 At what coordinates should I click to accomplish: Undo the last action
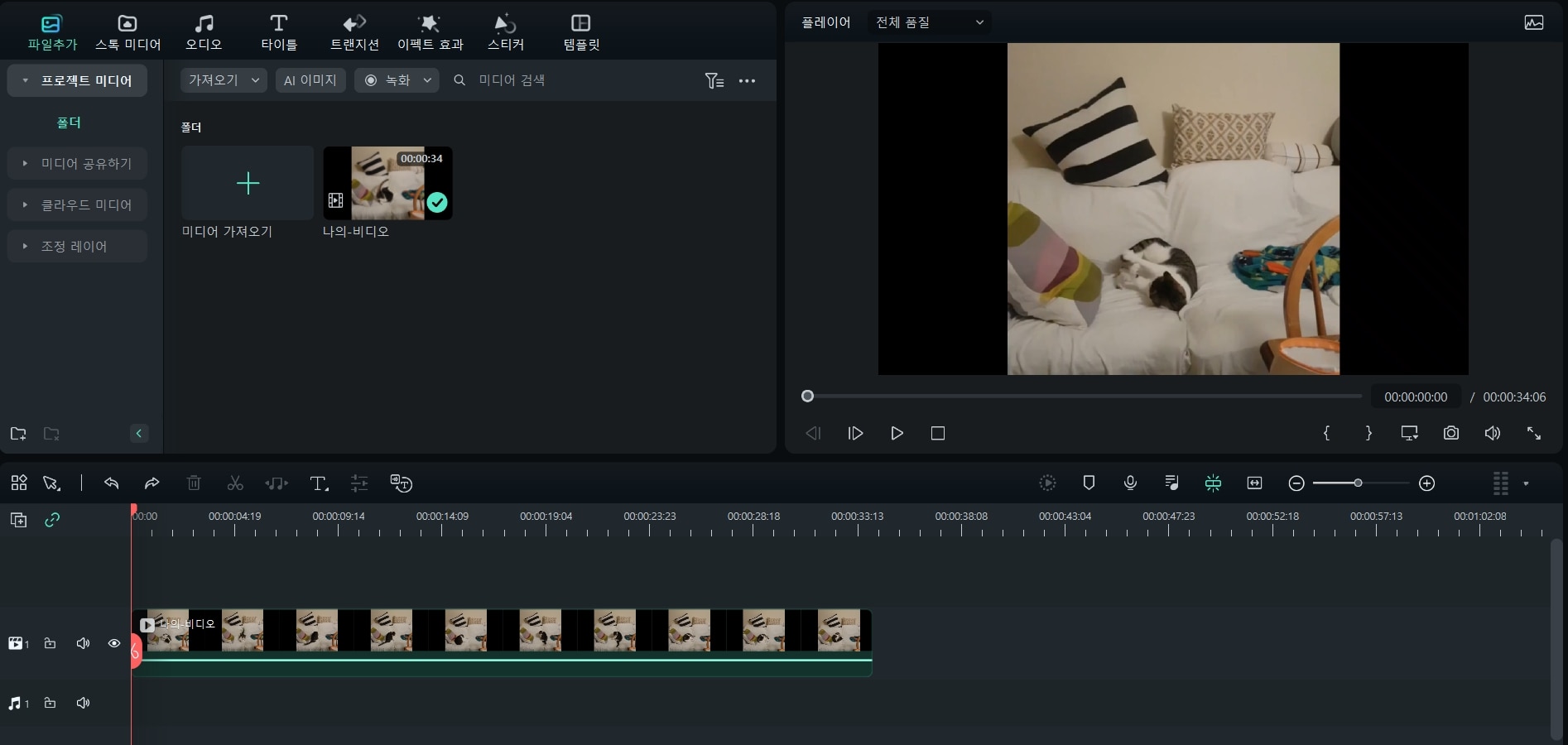pos(112,483)
